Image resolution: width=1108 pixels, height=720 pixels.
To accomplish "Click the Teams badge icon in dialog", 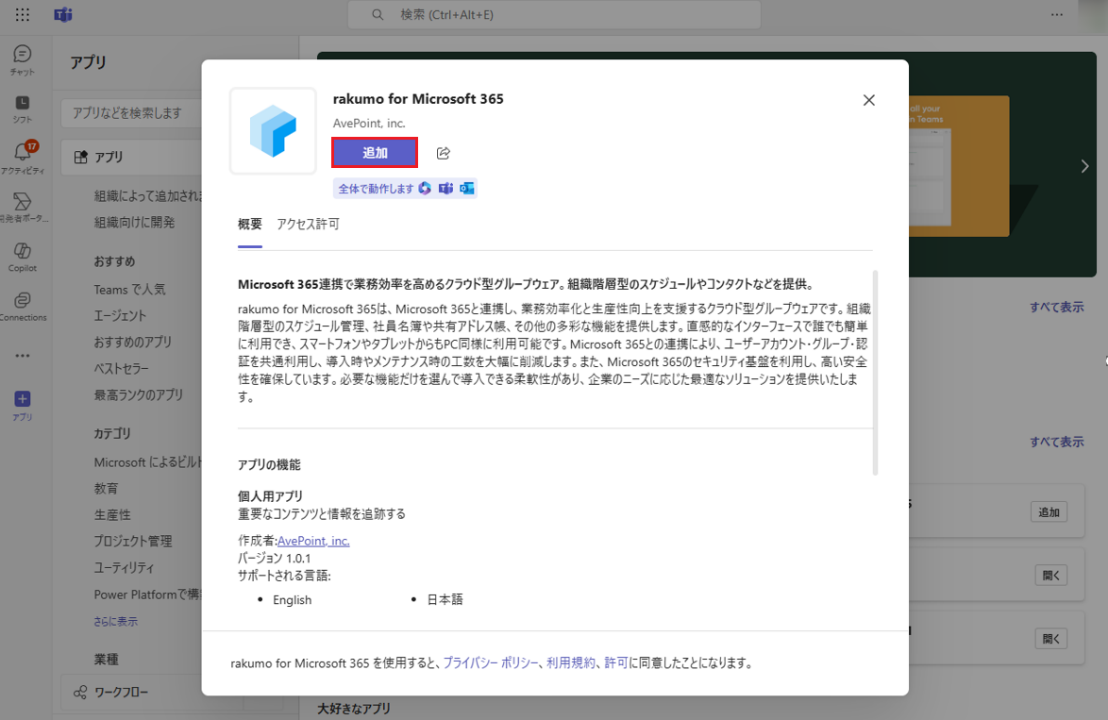I will tap(446, 188).
